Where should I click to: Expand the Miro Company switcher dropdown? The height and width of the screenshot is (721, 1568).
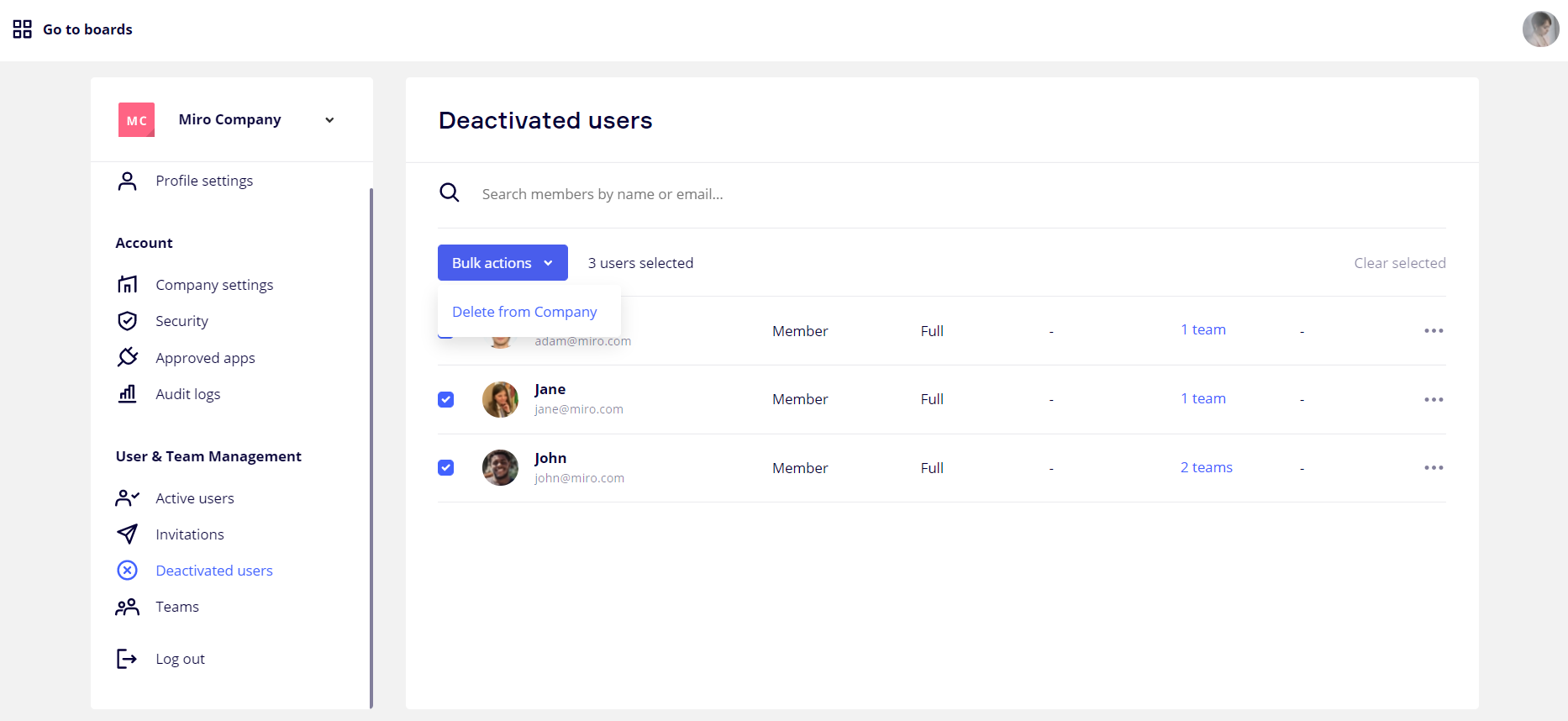pyautogui.click(x=329, y=120)
